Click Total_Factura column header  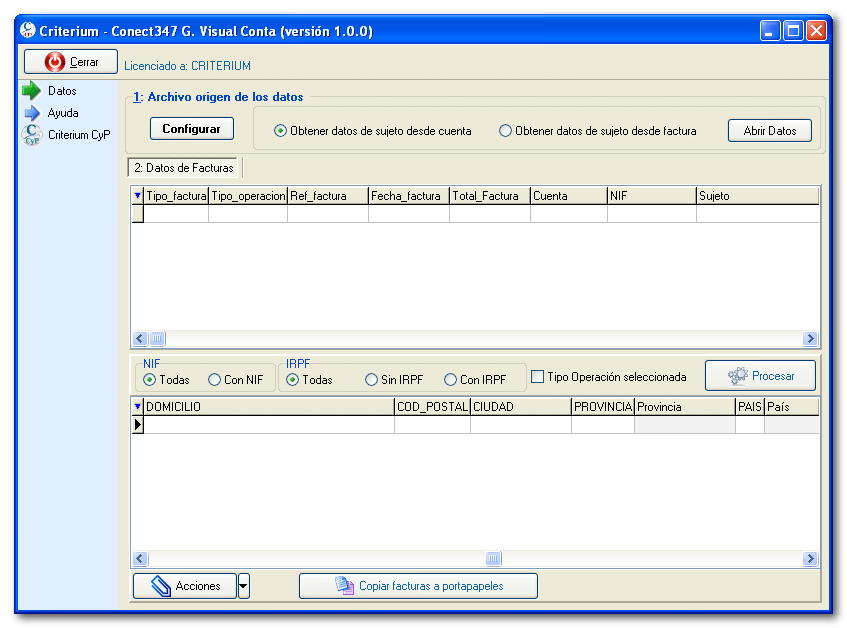pos(490,196)
